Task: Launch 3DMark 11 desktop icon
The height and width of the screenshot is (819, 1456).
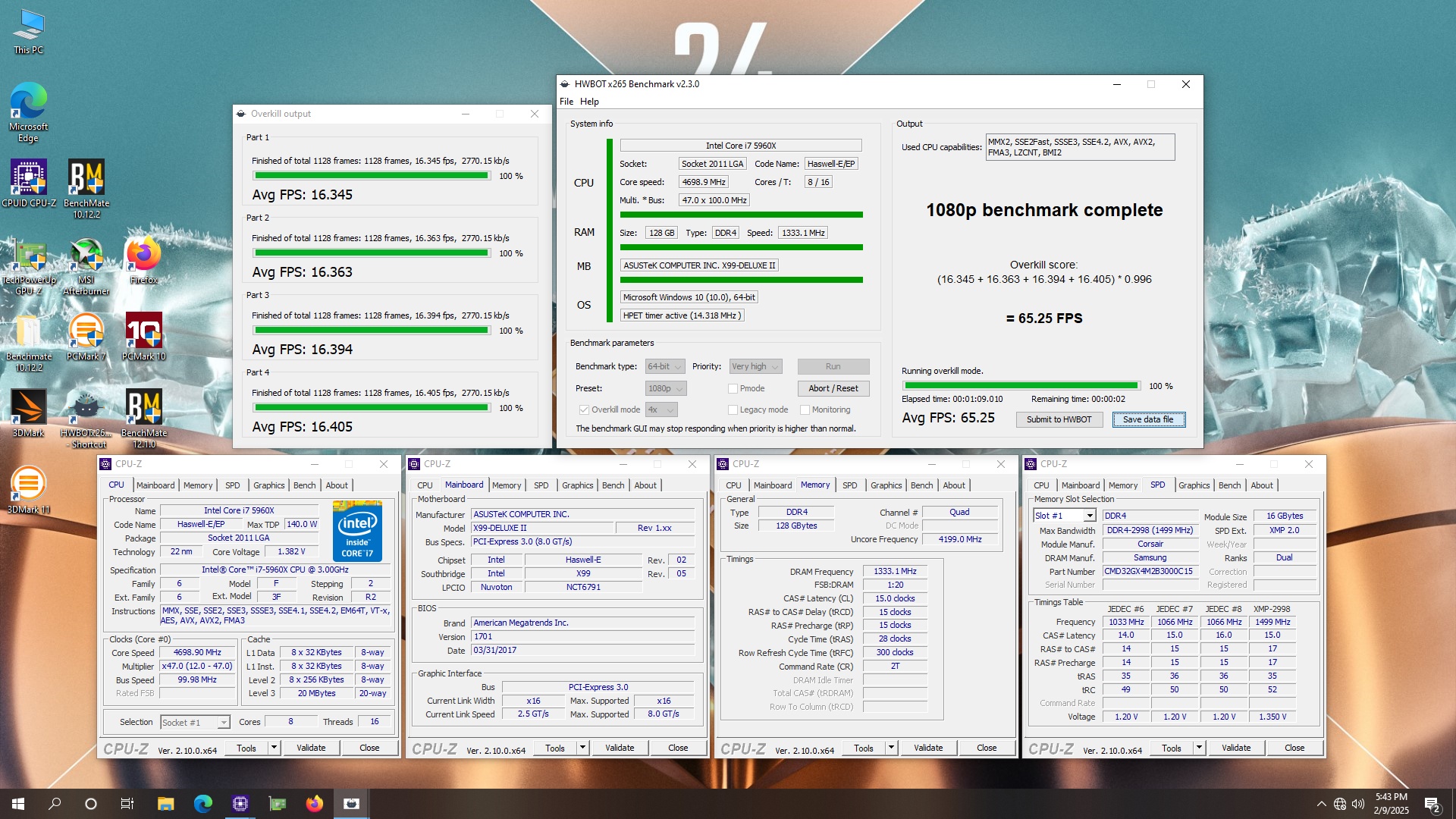Action: pos(28,490)
